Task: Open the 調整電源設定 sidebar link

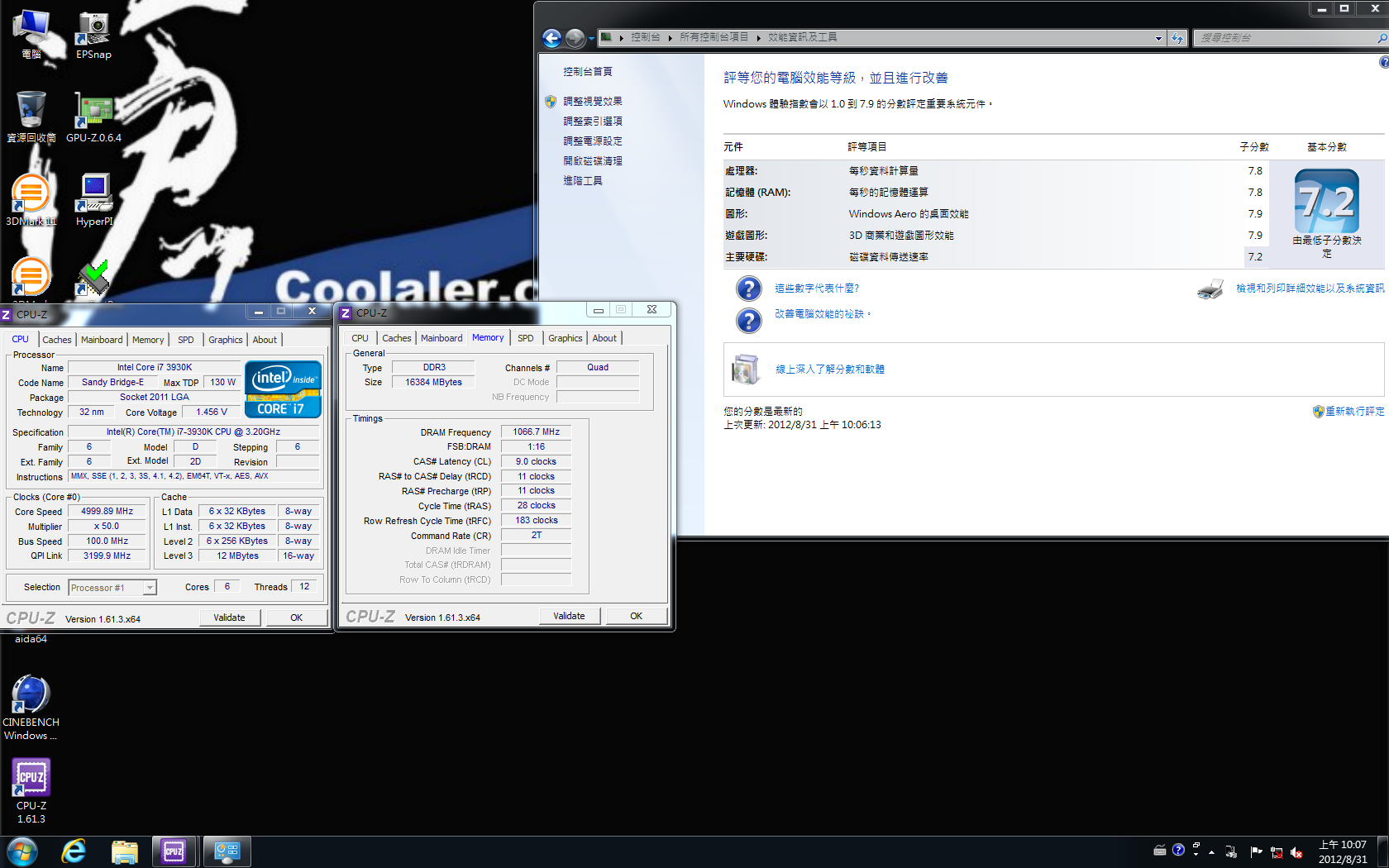Action: pos(593,141)
